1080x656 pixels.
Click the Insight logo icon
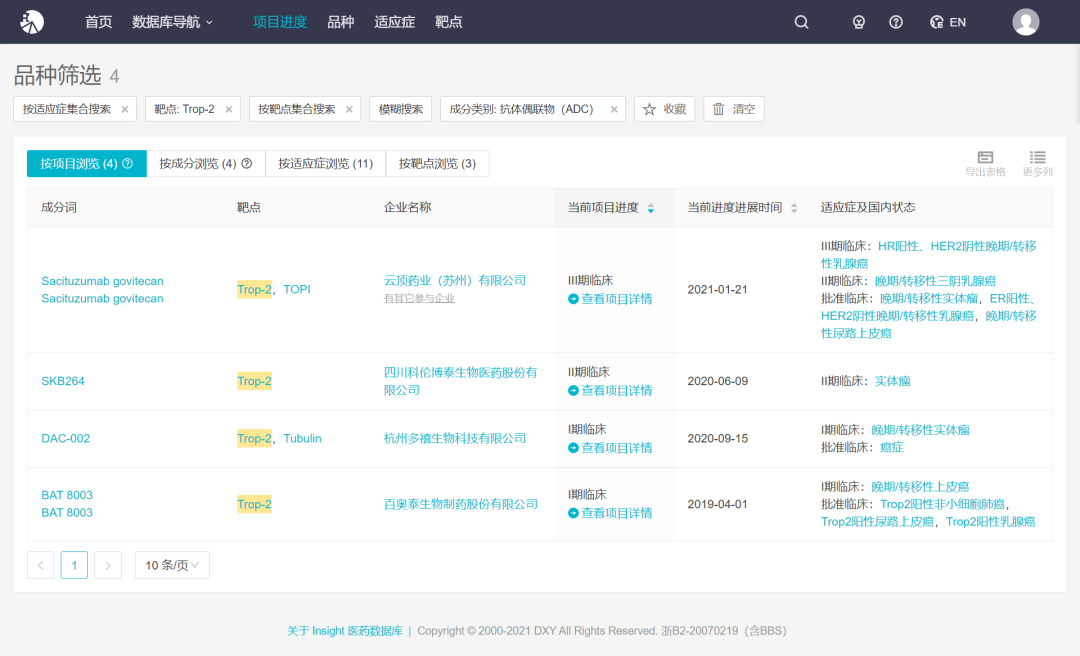(x=32, y=22)
